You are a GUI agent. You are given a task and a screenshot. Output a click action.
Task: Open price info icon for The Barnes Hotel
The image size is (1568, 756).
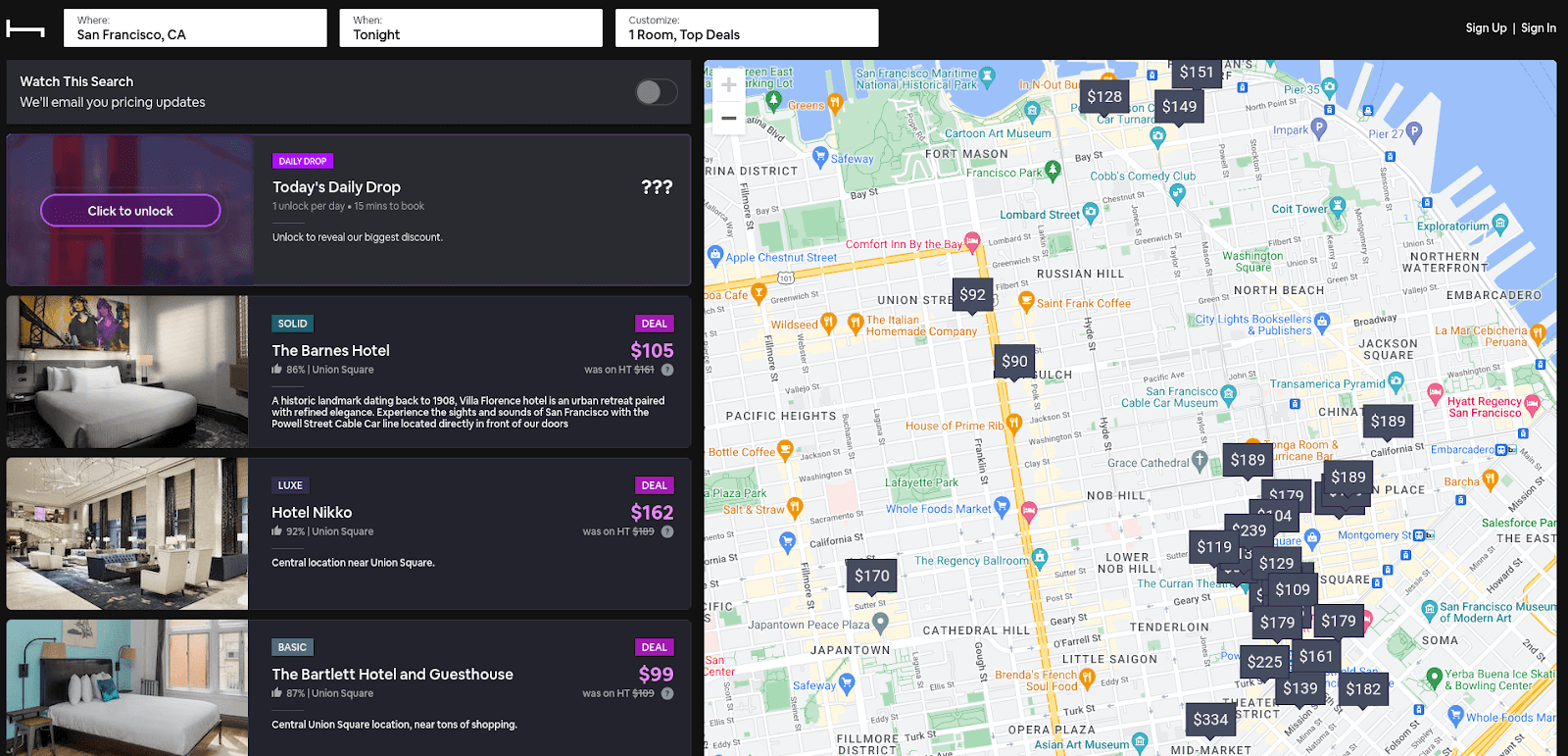coord(667,370)
